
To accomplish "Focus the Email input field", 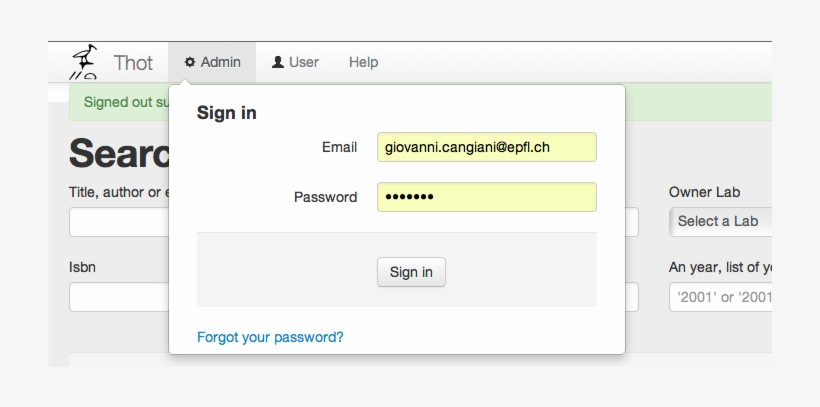I will 486,147.
